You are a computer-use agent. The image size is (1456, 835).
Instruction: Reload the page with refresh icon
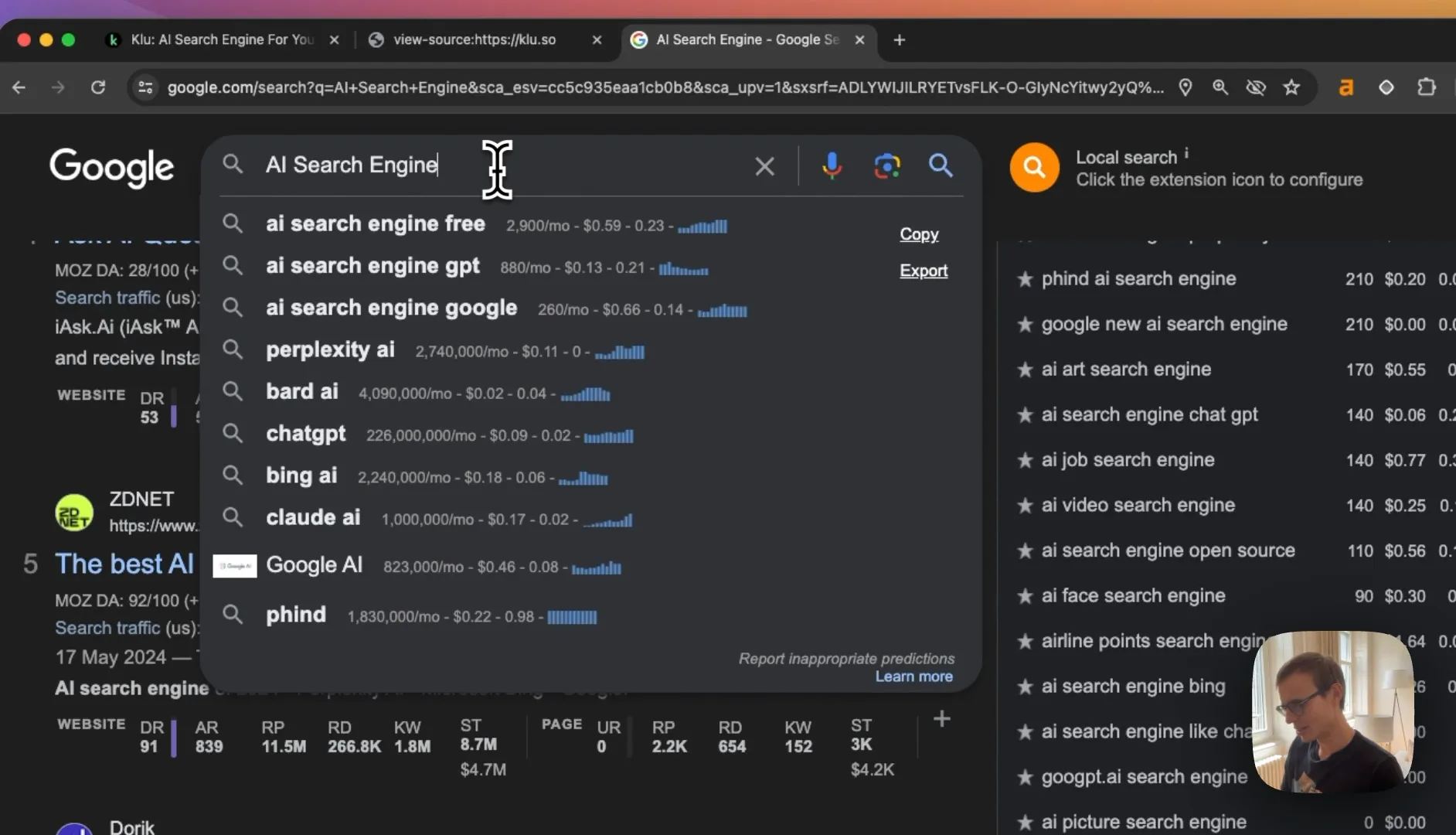(98, 87)
